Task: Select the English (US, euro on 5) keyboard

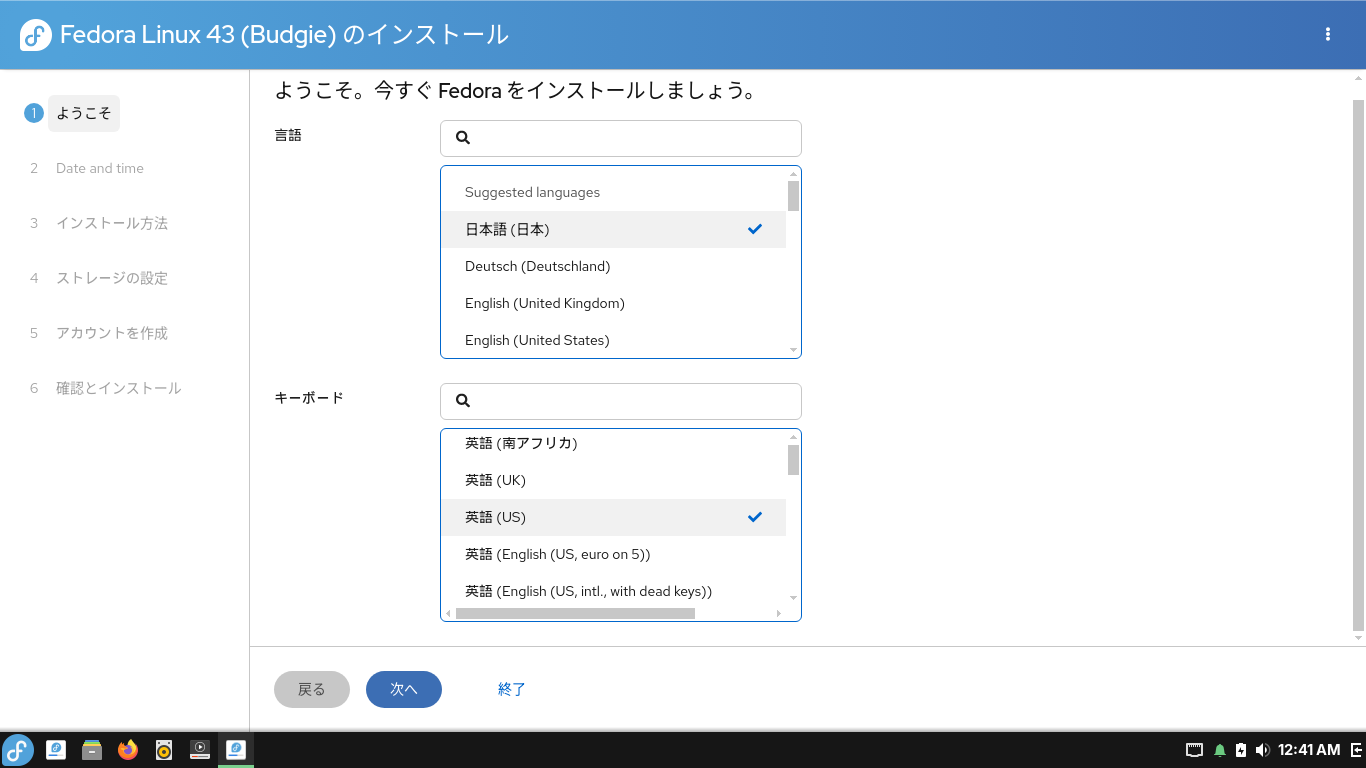Action: (614, 554)
